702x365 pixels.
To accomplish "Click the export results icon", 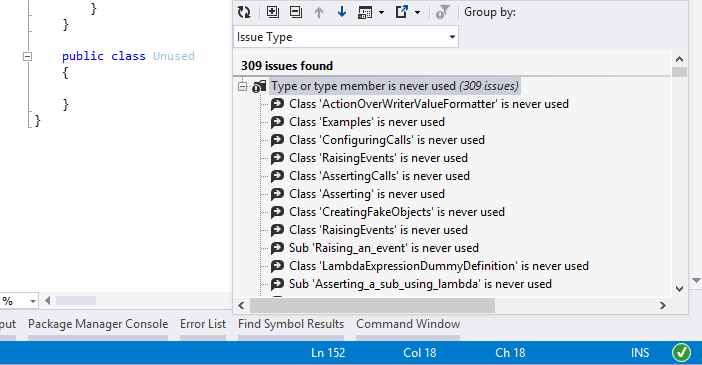I will 402,12.
